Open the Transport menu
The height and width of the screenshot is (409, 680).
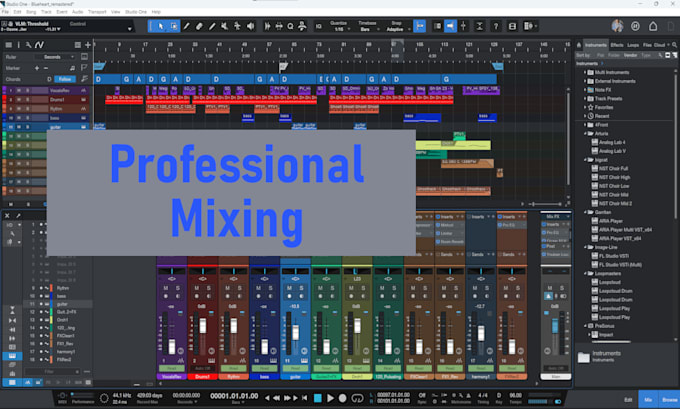pyautogui.click(x=97, y=12)
